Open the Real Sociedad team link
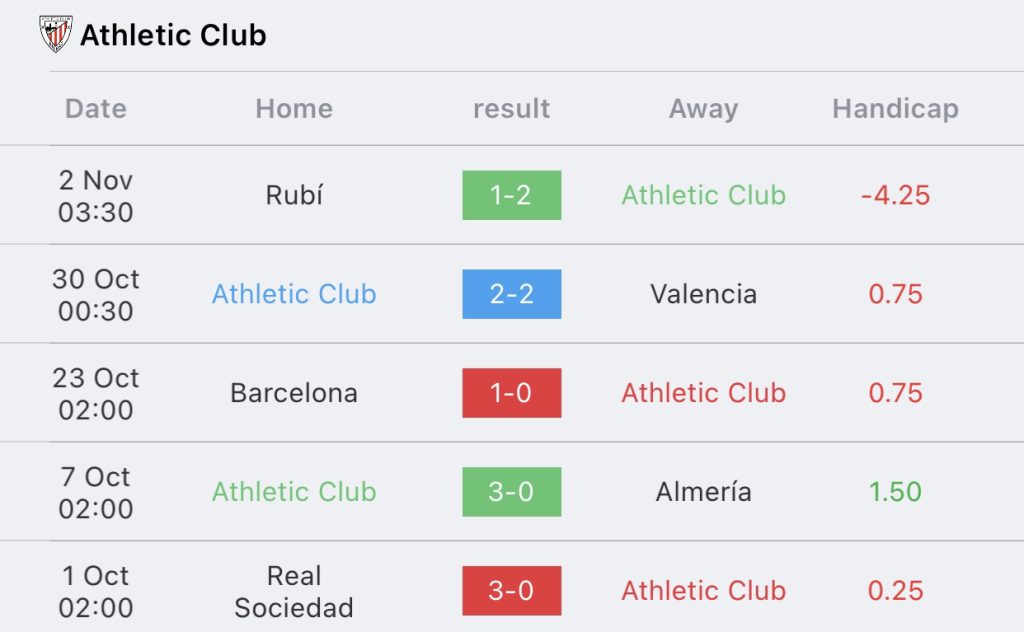The image size is (1024, 632). click(294, 592)
